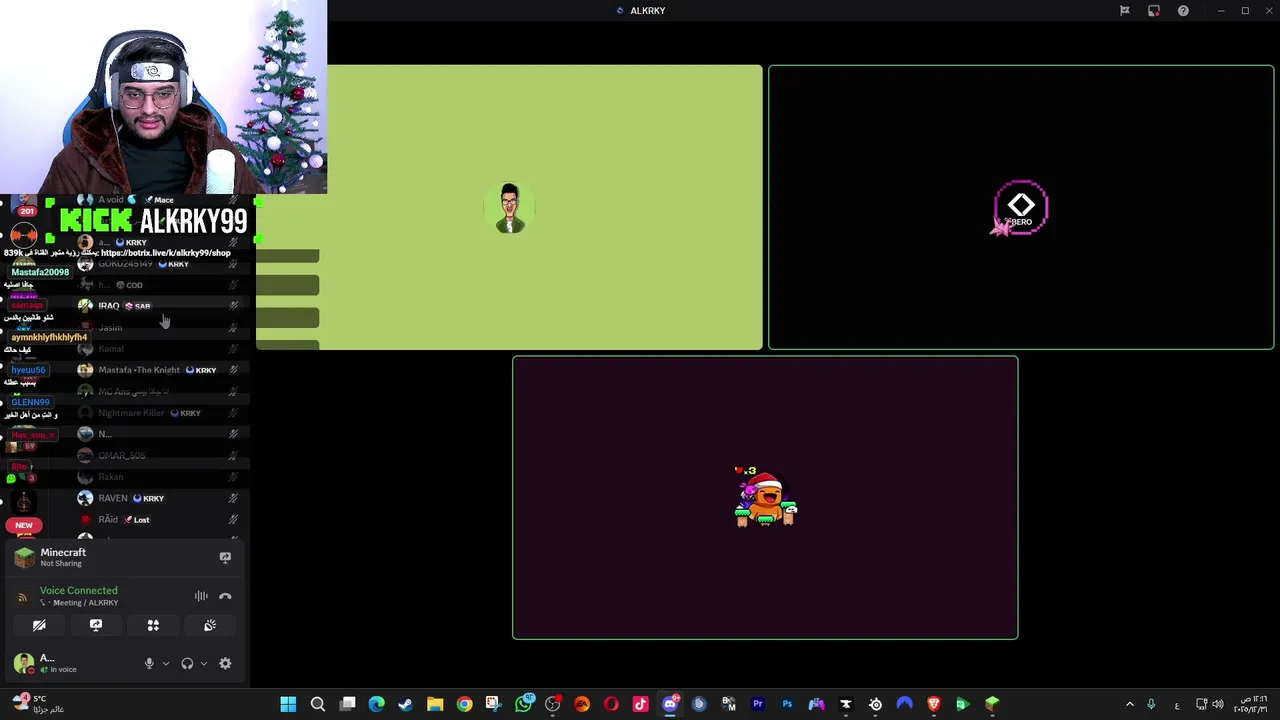Open server with 201 notification badge
Viewport: 1280px width, 720px height.
coord(24,207)
